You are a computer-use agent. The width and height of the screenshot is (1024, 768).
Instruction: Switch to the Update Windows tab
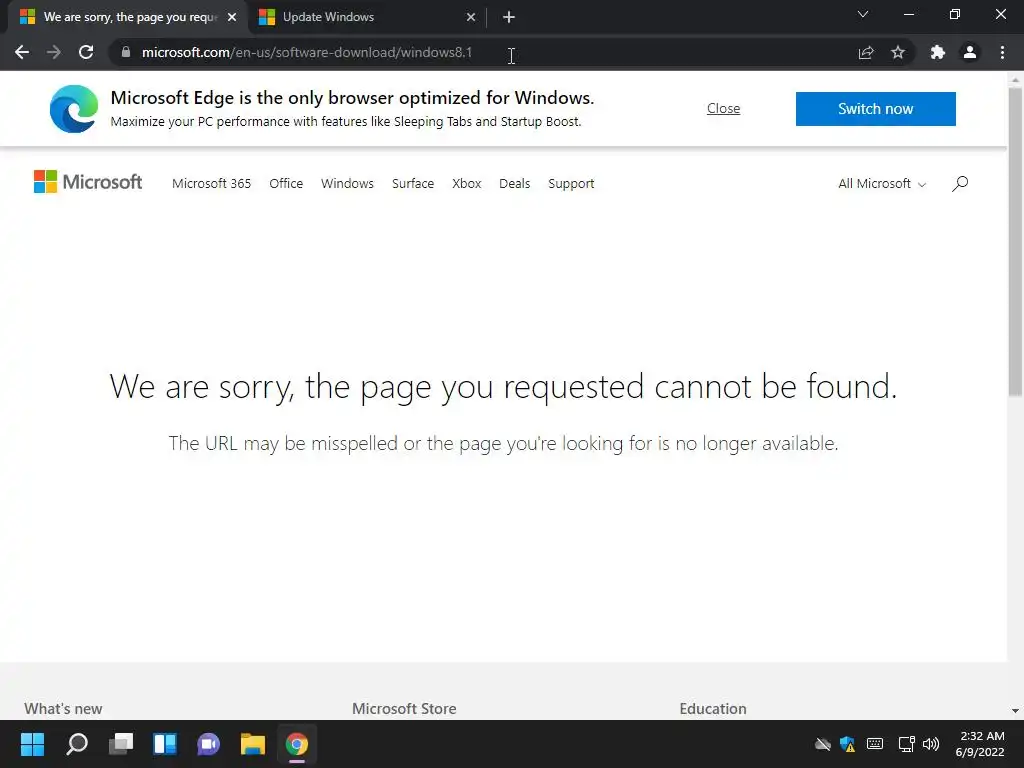tap(366, 17)
